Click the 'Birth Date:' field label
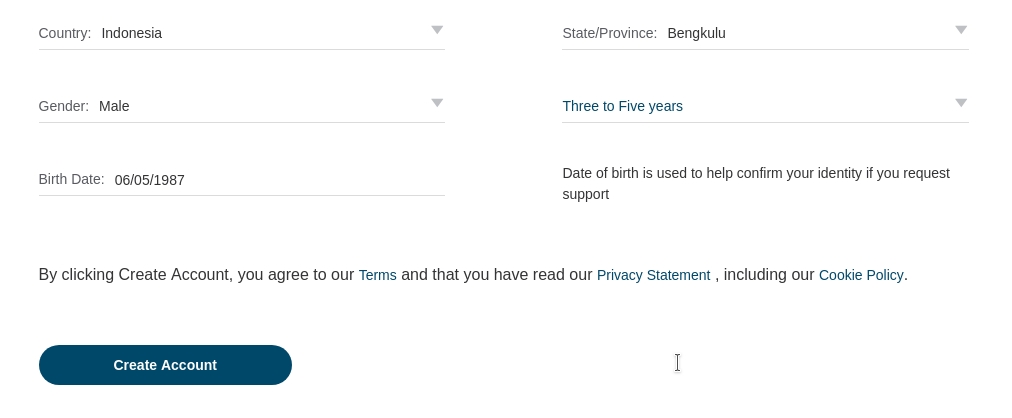1012x418 pixels. (71, 179)
